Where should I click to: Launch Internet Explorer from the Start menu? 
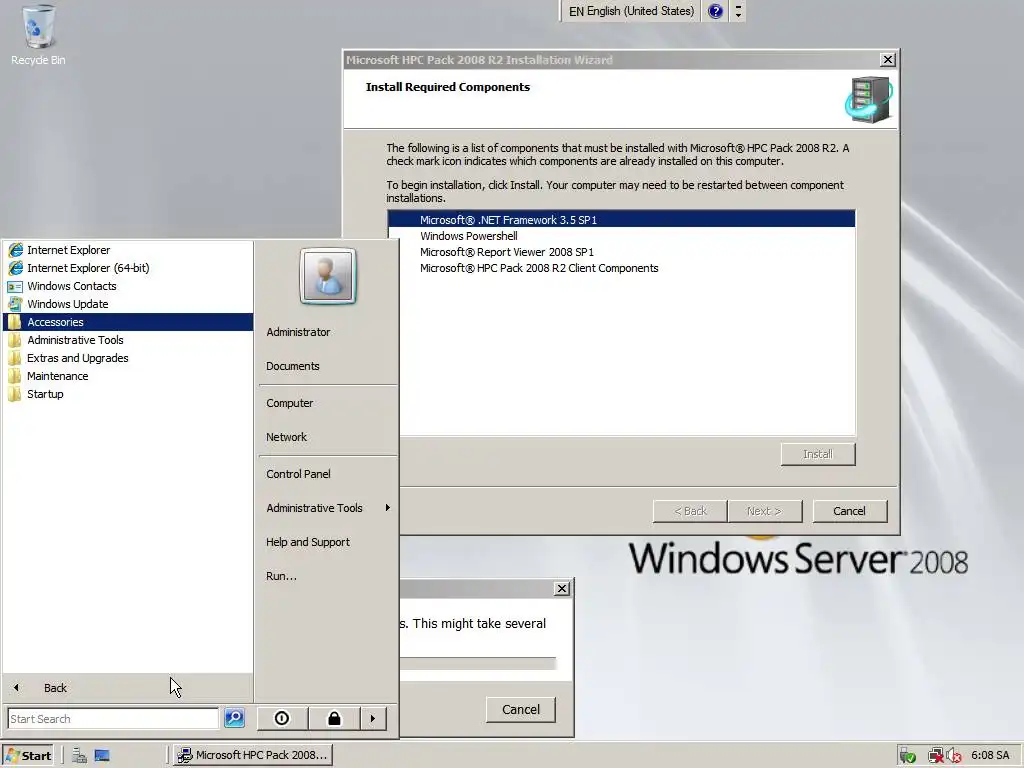point(128,250)
